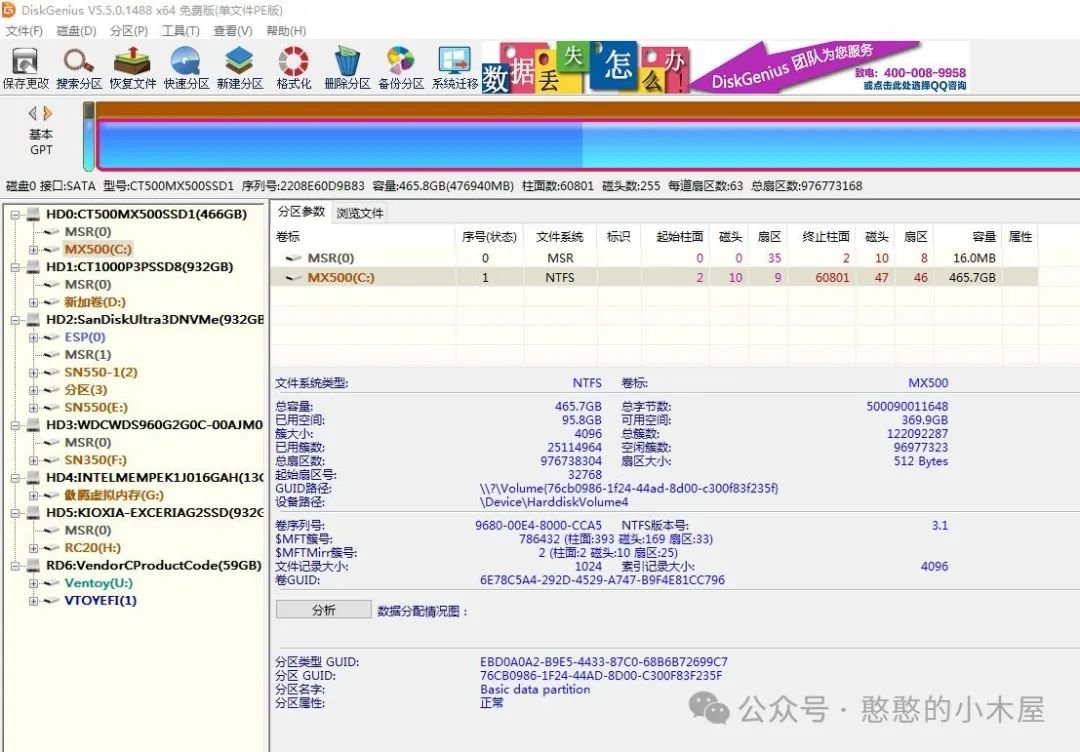Open the 工具(T) menu
1080x752 pixels.
[x=181, y=31]
